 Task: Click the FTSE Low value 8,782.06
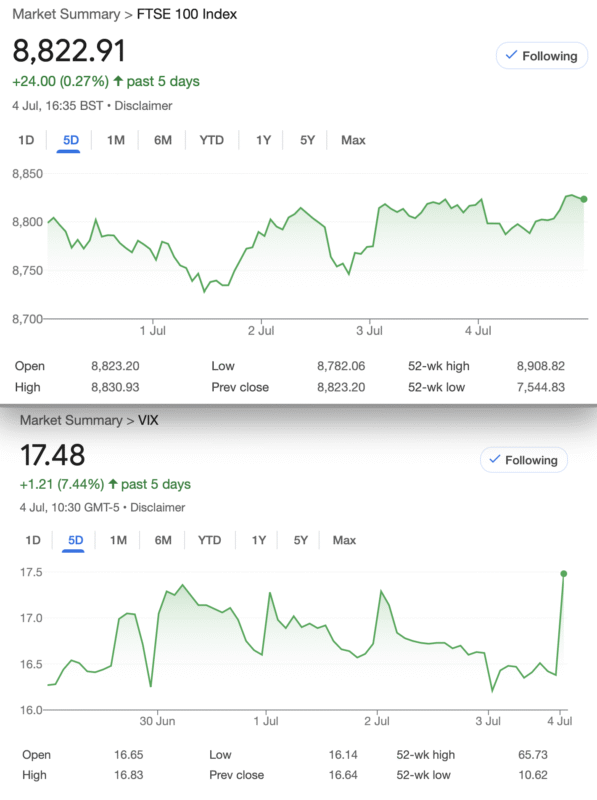[341, 366]
